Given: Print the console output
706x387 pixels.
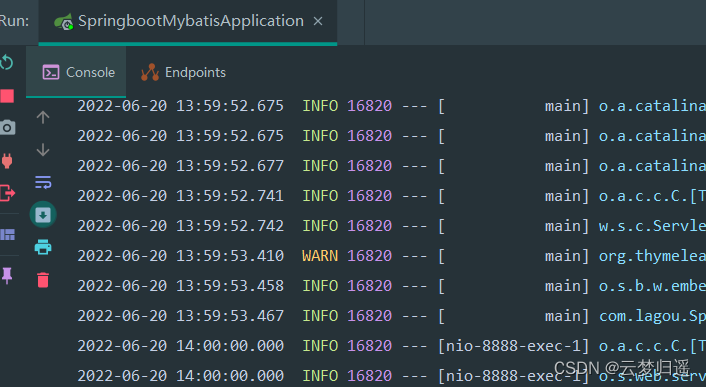Looking at the screenshot, I should tap(43, 247).
